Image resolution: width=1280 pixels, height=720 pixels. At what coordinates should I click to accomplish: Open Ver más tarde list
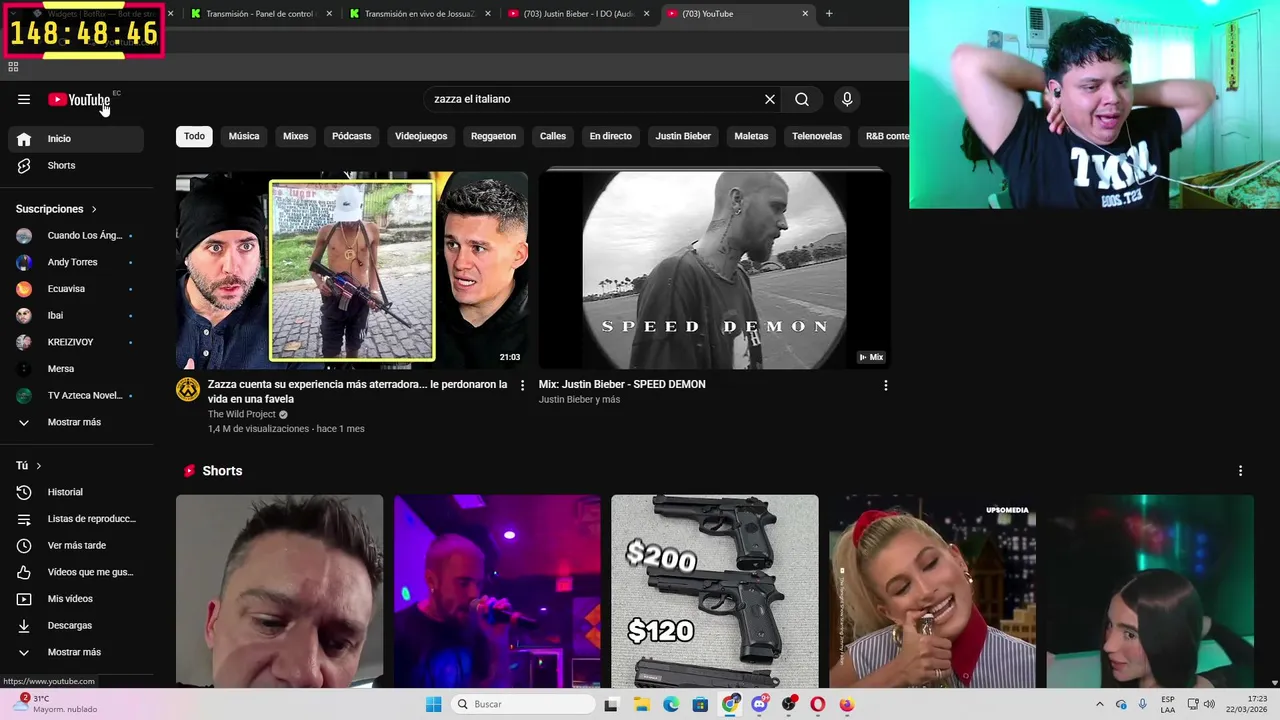pyautogui.click(x=76, y=545)
